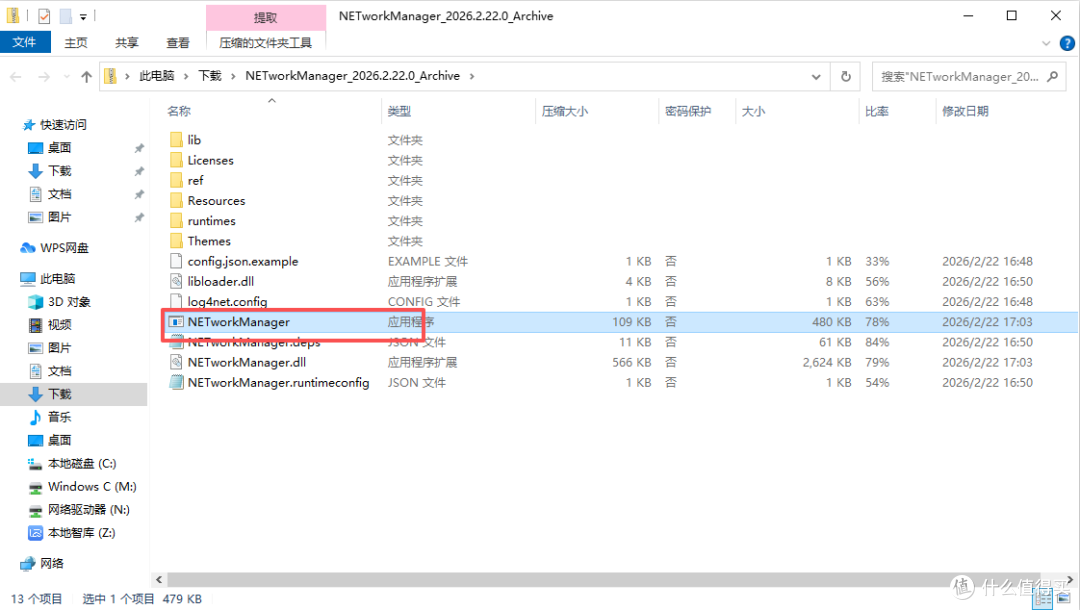Viewport: 1080px width, 610px height.
Task: Select the ref folder icon
Action: pos(176,180)
